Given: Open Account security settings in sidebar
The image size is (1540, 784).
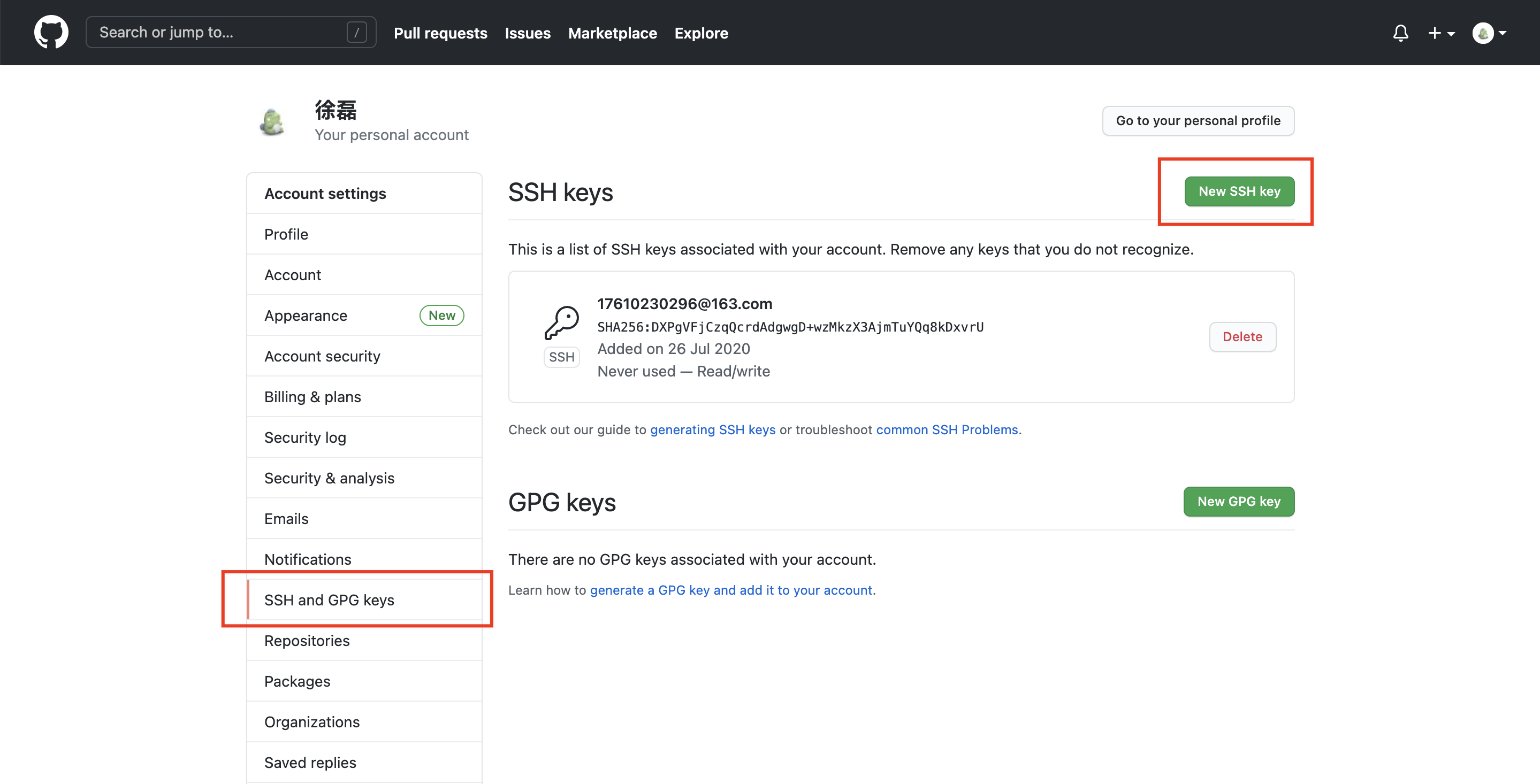Looking at the screenshot, I should point(322,356).
